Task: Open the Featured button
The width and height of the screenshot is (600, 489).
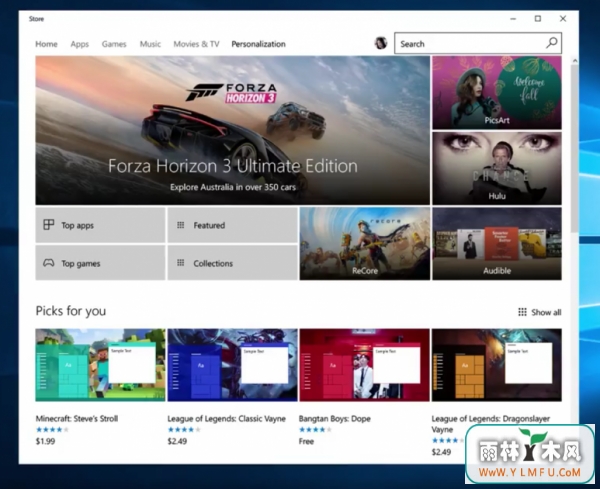Action: pos(232,225)
